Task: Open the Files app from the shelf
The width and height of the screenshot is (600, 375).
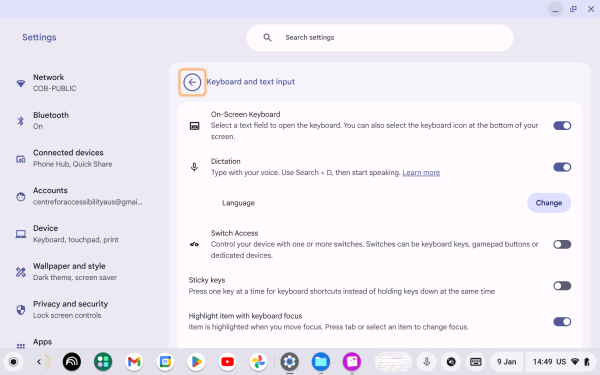Action: [x=321, y=362]
